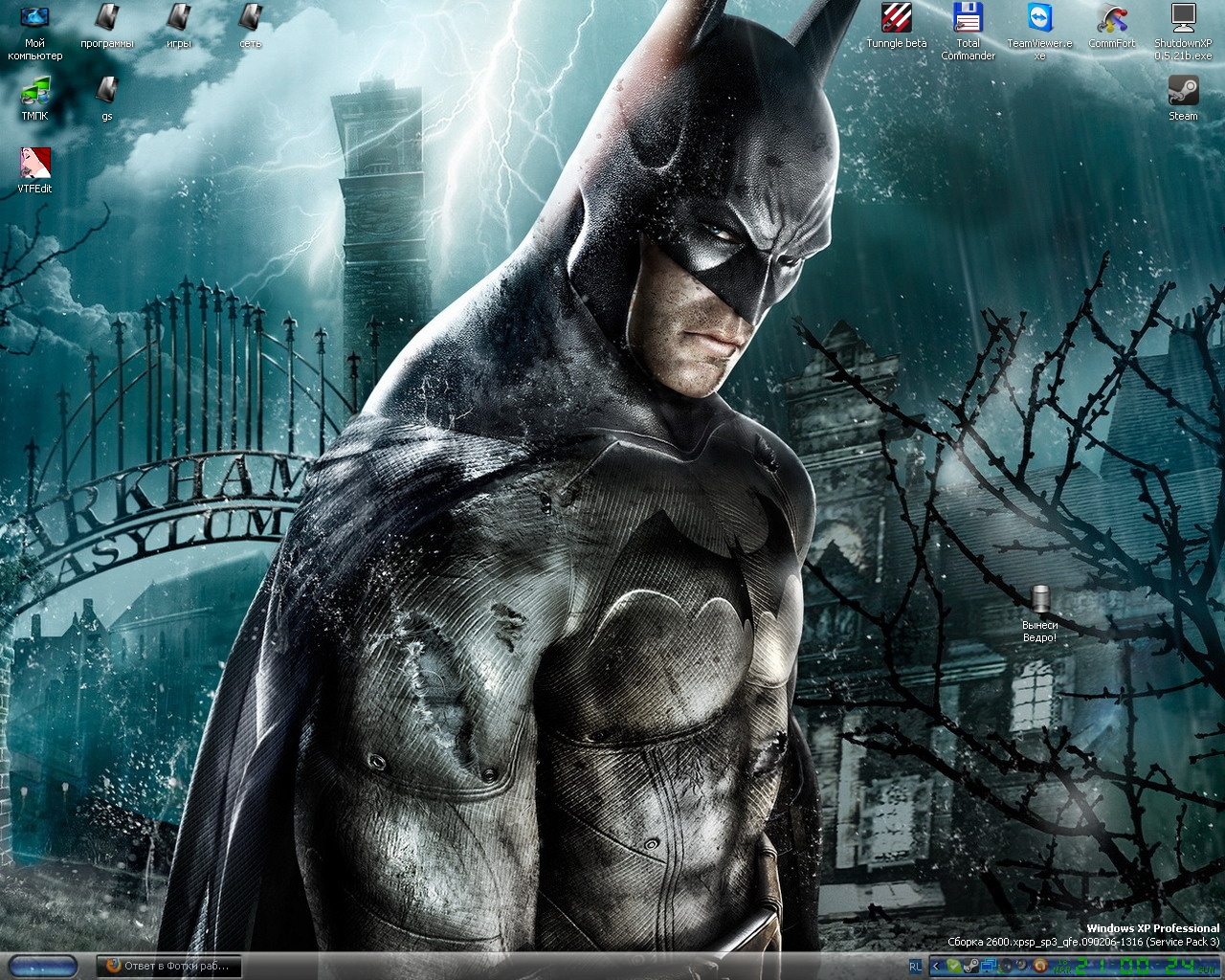This screenshot has width=1225, height=980.
Task: Switch to Firefox window Ответ в Фотки раб…
Action: pos(169,966)
